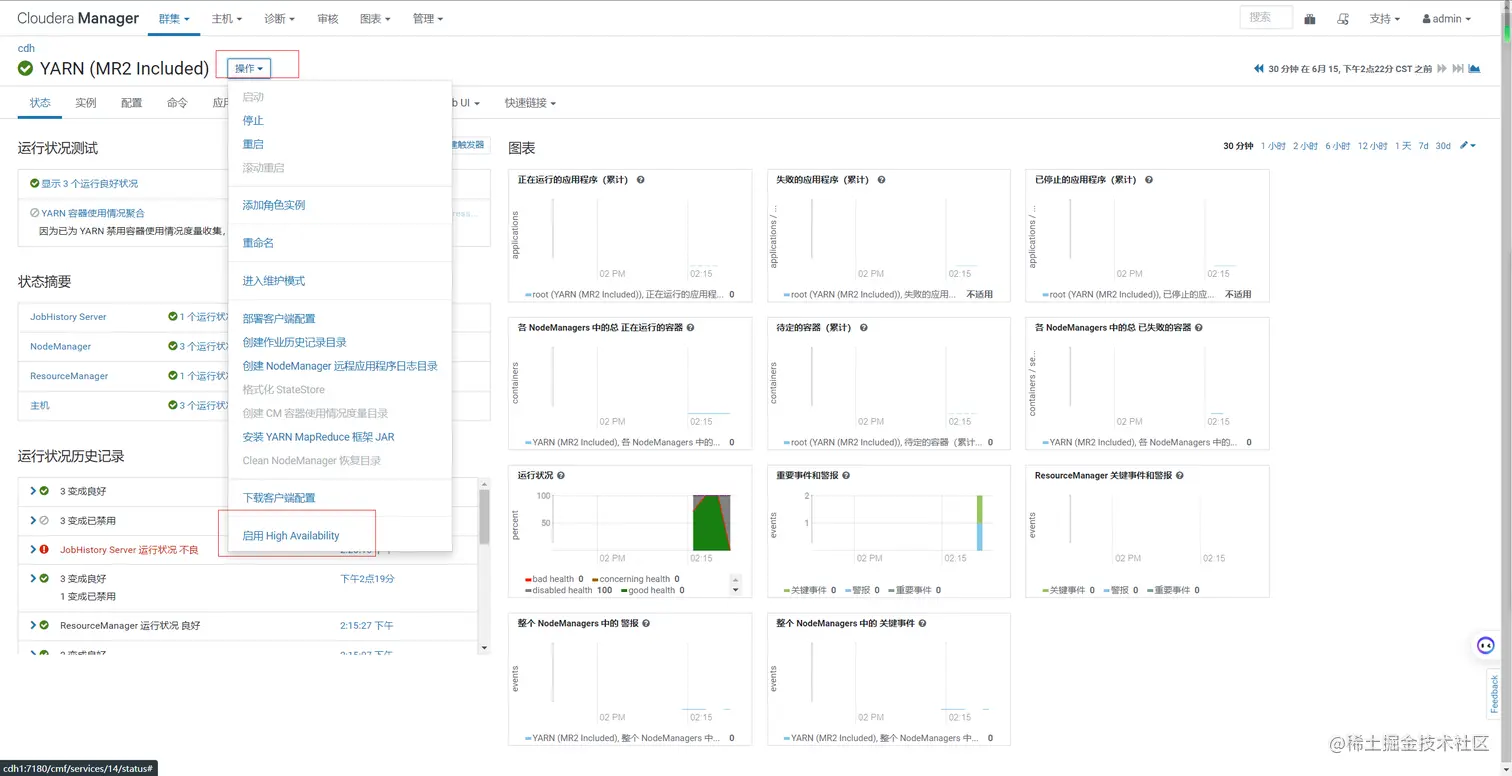Open the 主机 dropdown menu
Viewport: 1512px width, 776px height.
(x=226, y=19)
